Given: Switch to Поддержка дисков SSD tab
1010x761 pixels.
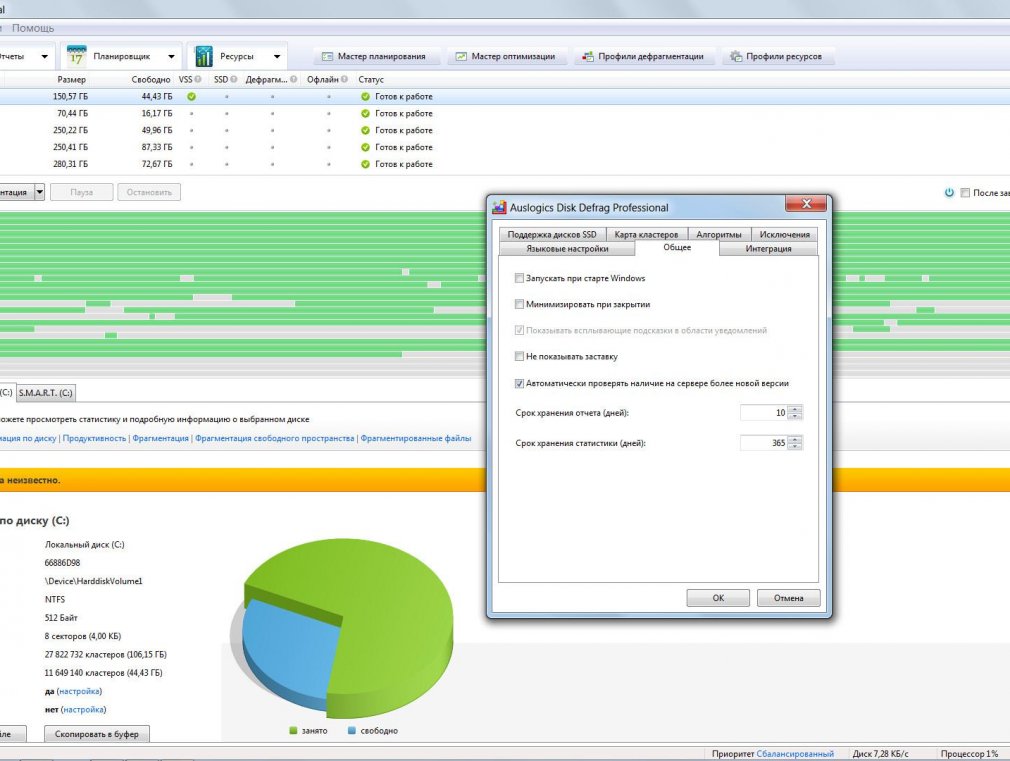Looking at the screenshot, I should point(552,235).
